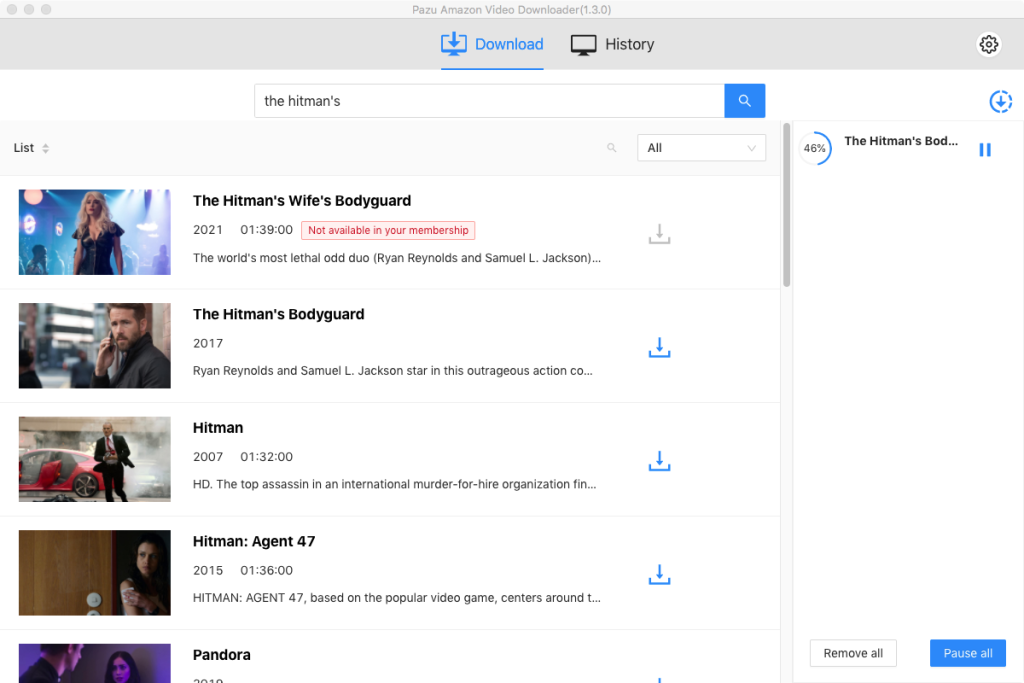
Task: Click the blue search magnifier button
Action: (744, 101)
